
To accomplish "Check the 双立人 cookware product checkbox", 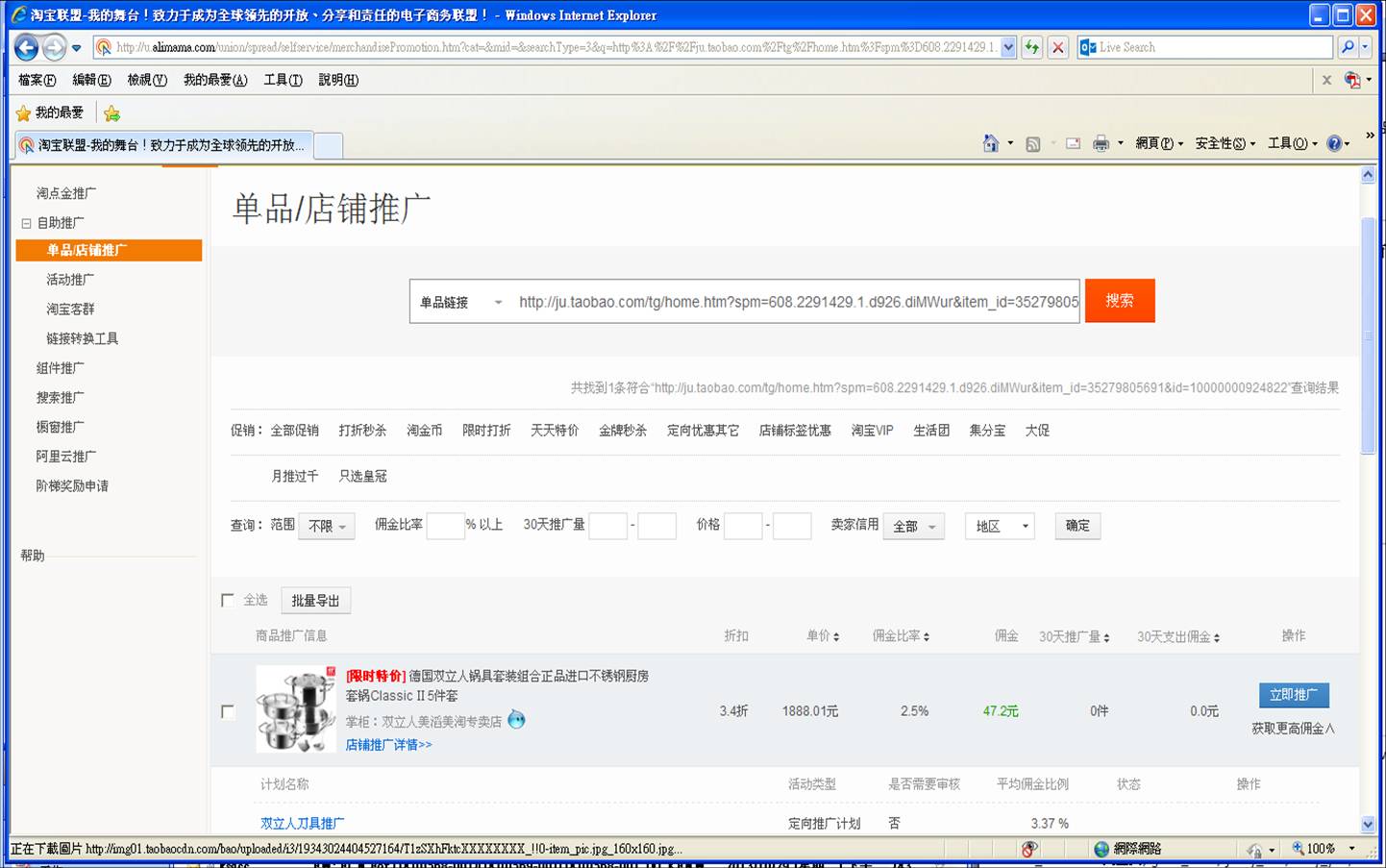I will coord(228,711).
